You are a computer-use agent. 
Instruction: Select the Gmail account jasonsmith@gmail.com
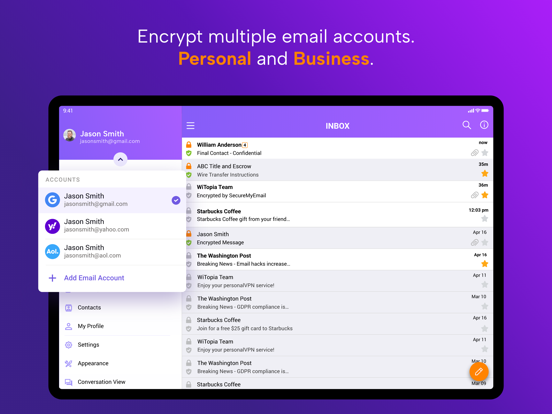pyautogui.click(x=112, y=200)
